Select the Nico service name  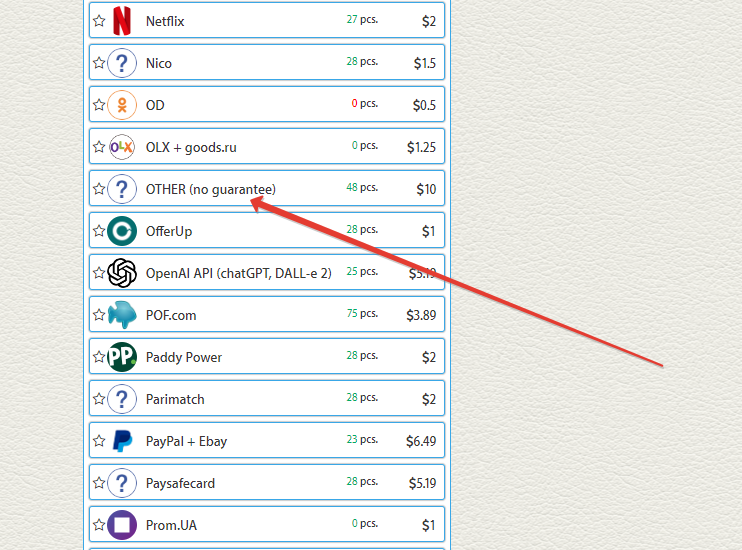[x=159, y=63]
